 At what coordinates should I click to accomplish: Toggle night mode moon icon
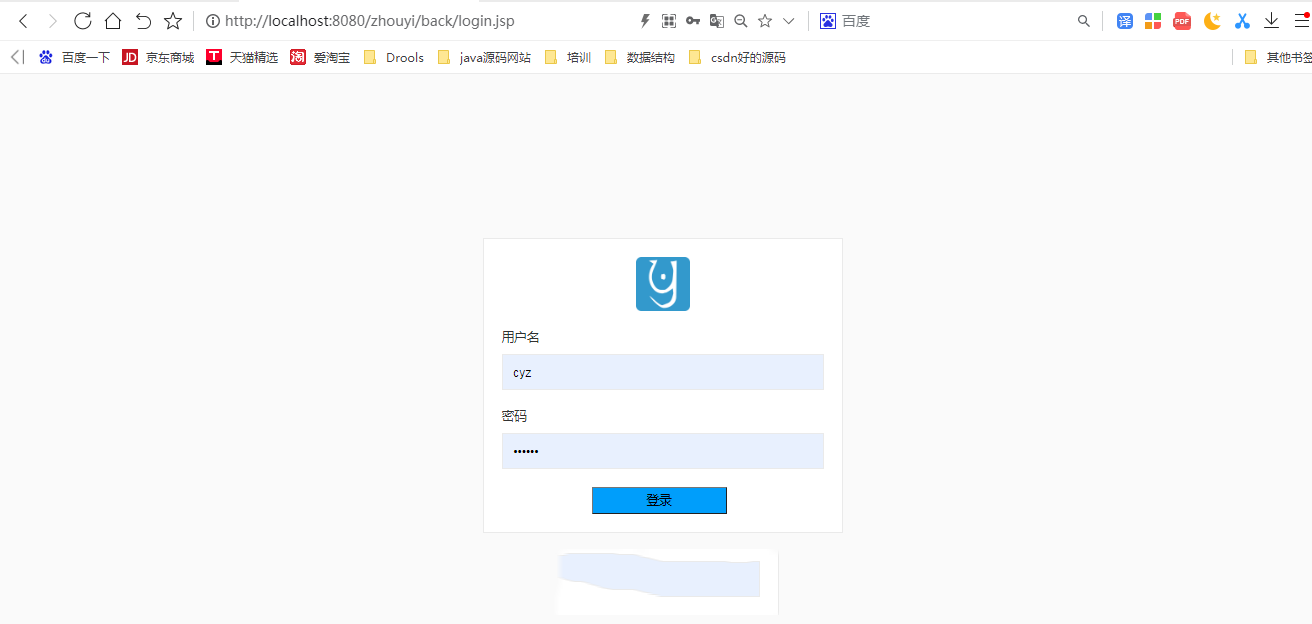(1212, 21)
